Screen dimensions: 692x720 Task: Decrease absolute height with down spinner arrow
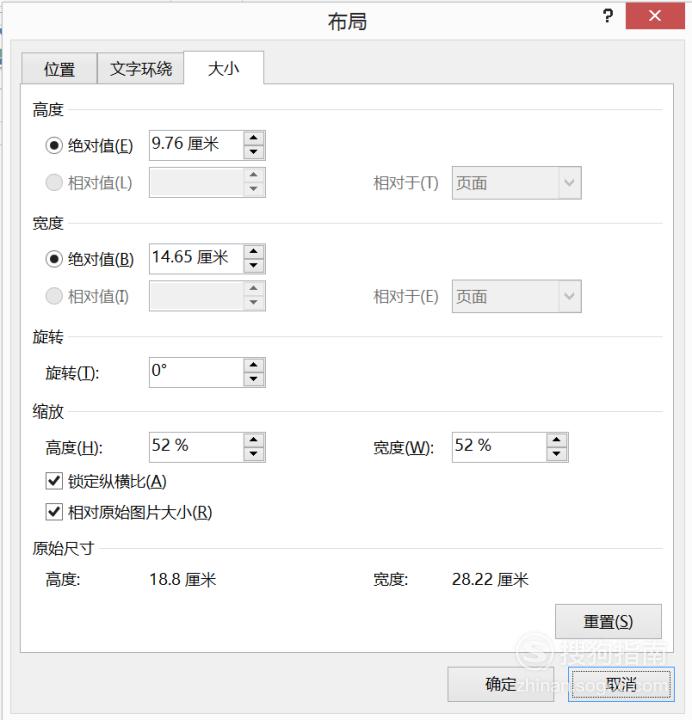253,152
